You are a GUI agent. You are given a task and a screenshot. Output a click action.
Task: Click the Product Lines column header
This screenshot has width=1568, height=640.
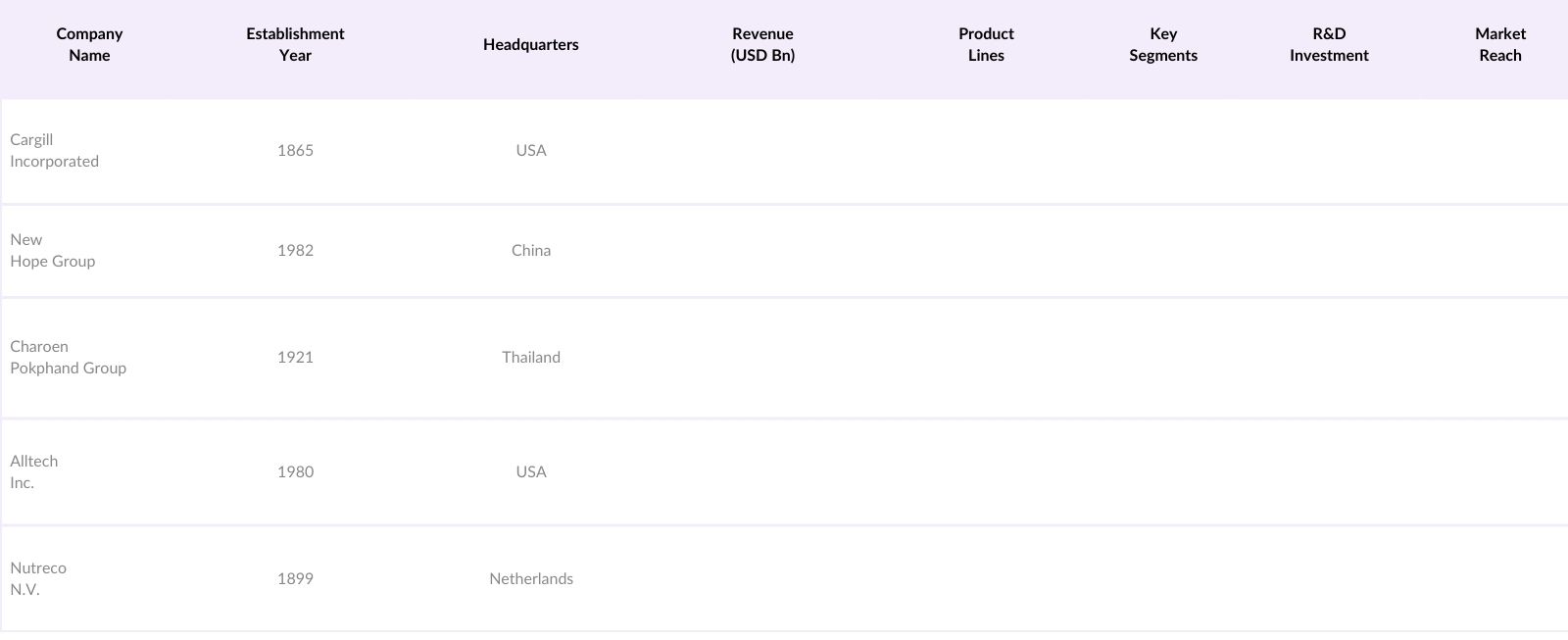(x=986, y=45)
